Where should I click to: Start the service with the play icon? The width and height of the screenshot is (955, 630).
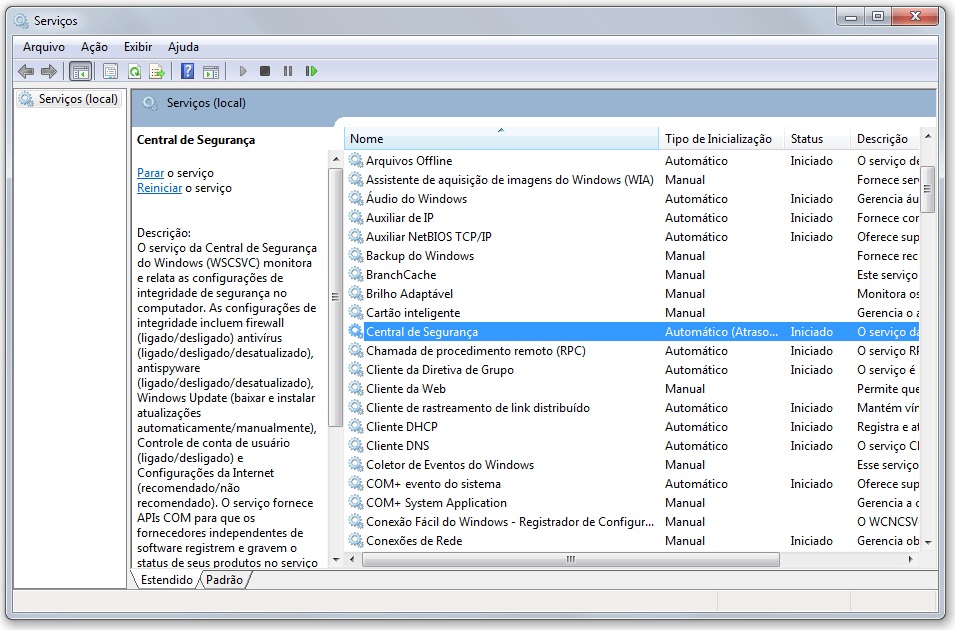pos(242,71)
